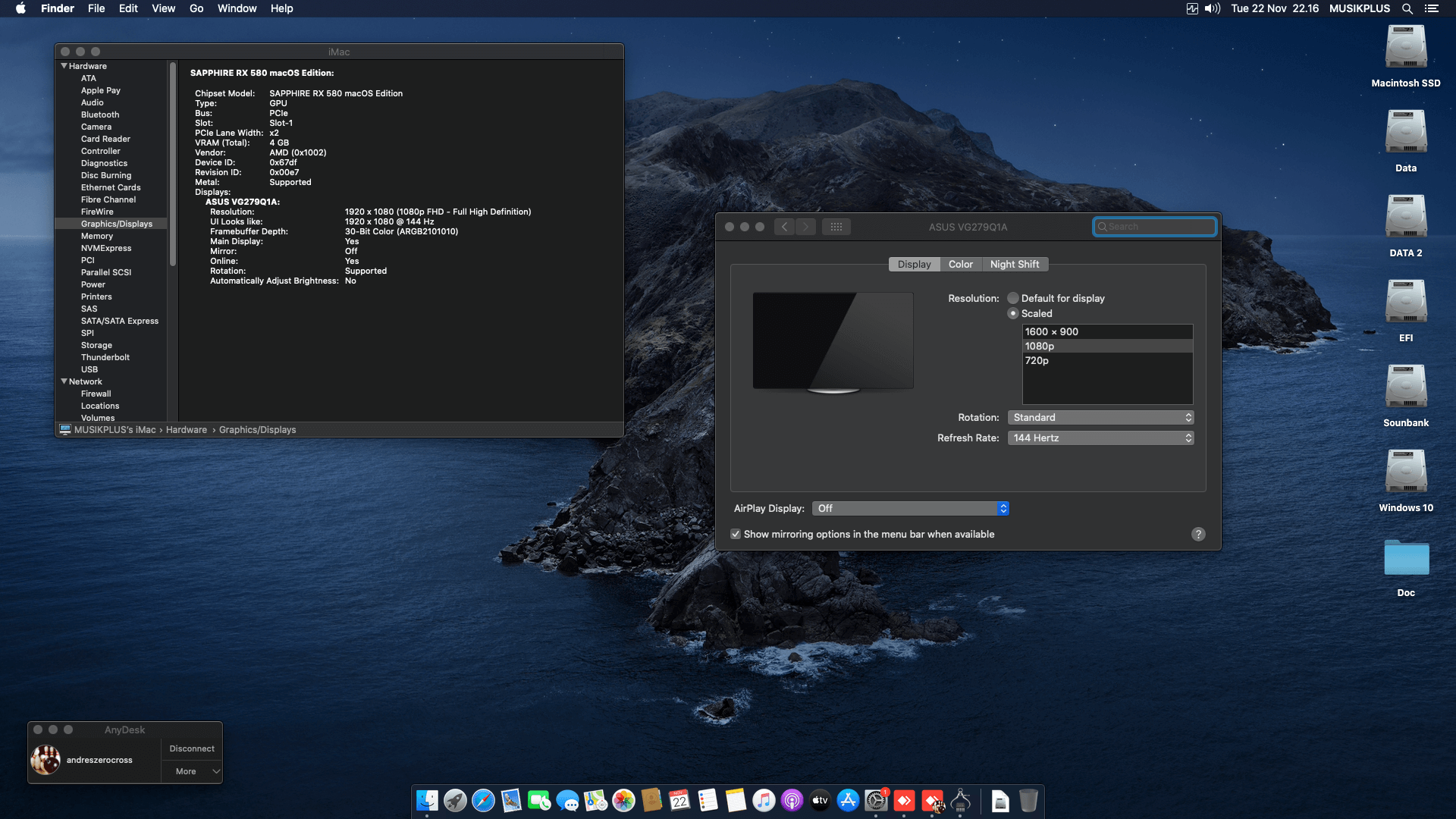Viewport: 1456px width, 819px height.
Task: Open the Podcasts app icon
Action: 792,801
